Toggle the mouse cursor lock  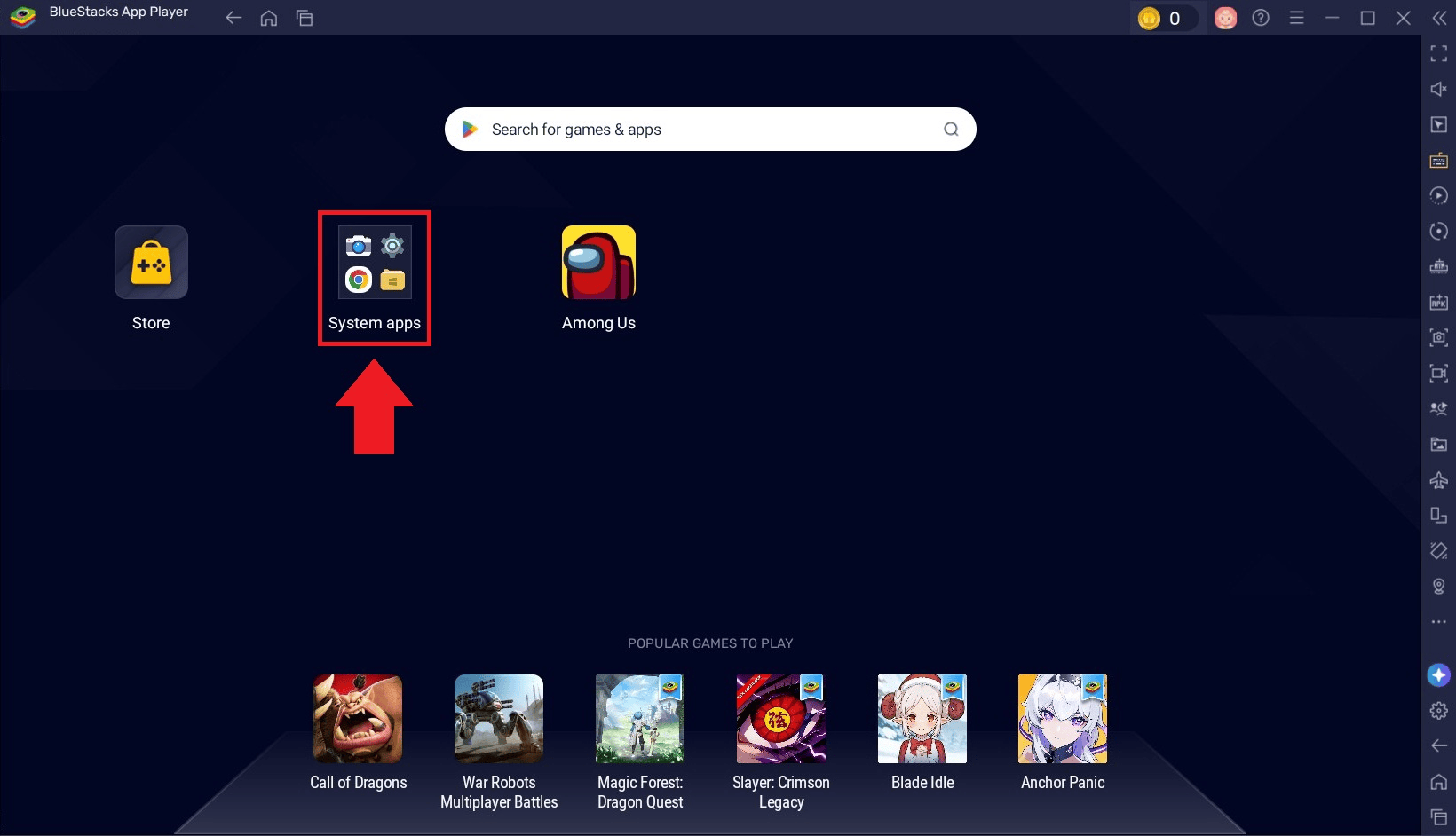tap(1439, 125)
